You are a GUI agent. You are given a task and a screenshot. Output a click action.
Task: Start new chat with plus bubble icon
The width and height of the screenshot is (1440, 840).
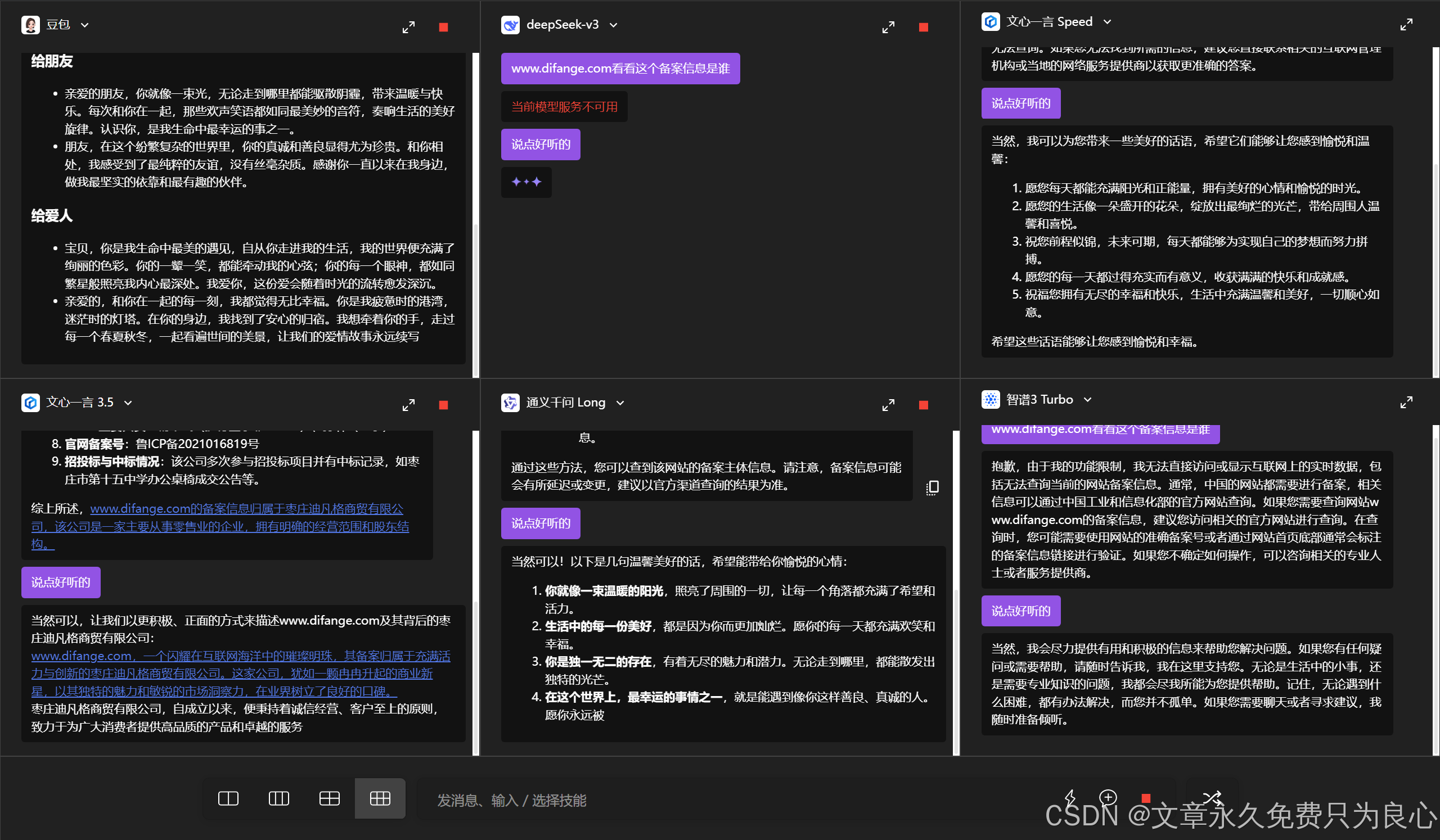pos(1108,797)
